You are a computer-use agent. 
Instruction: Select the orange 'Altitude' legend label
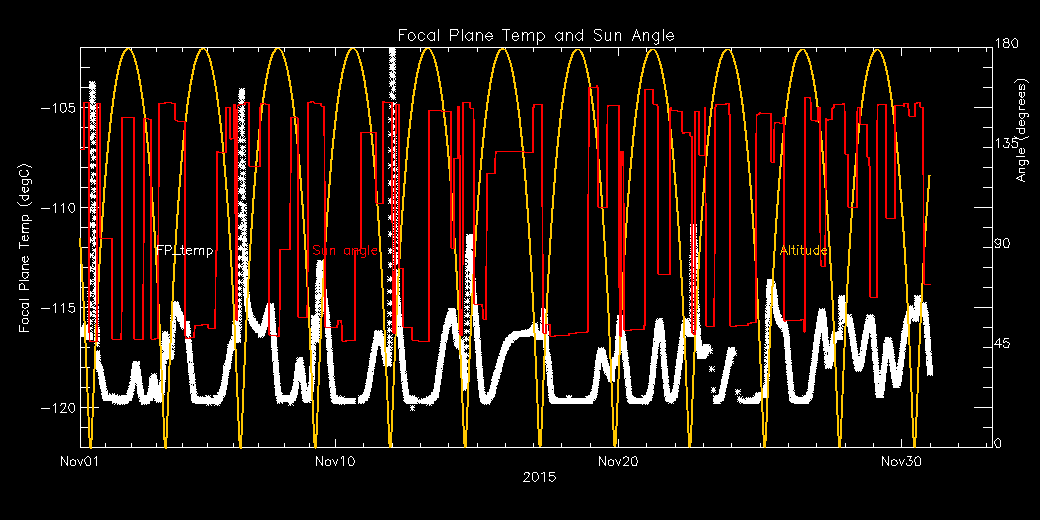coord(804,251)
